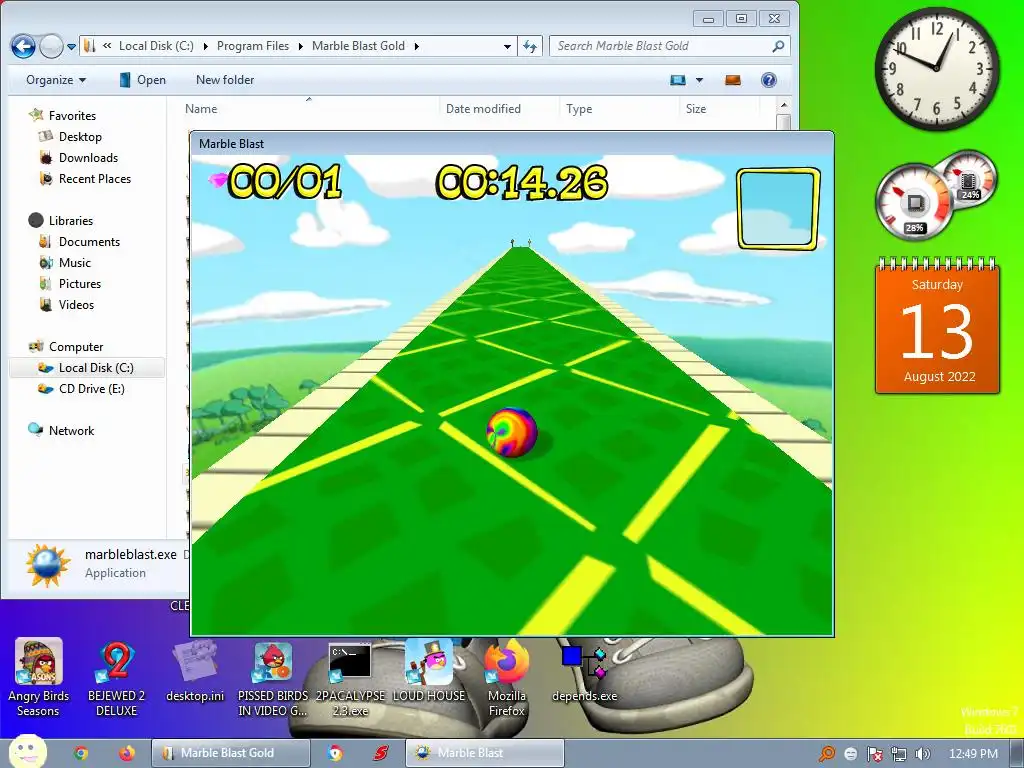Open Desktop under Favorites
1024x768 pixels.
pos(71,136)
